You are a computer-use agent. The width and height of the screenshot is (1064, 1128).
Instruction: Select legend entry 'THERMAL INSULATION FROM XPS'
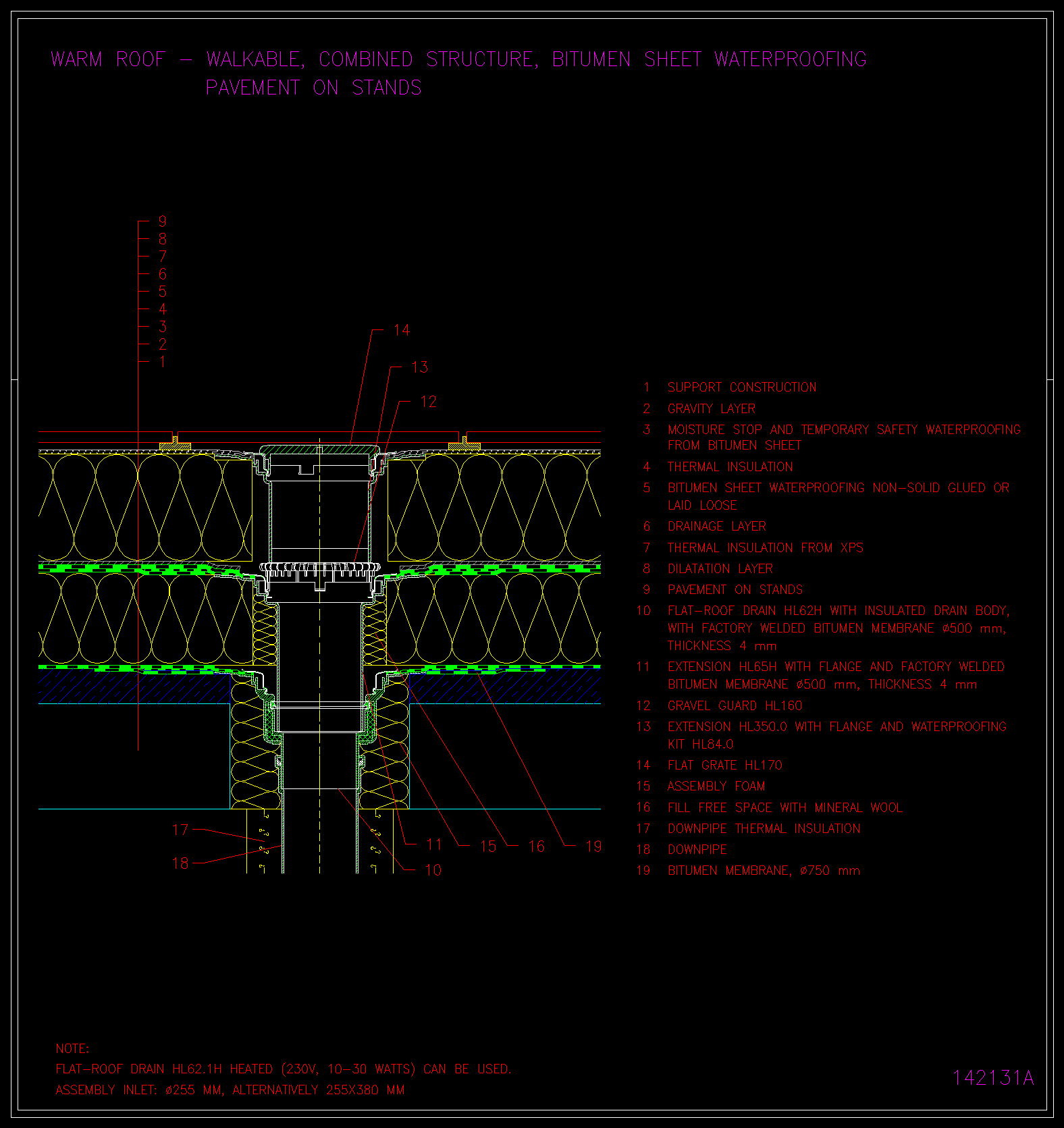pyautogui.click(x=766, y=548)
